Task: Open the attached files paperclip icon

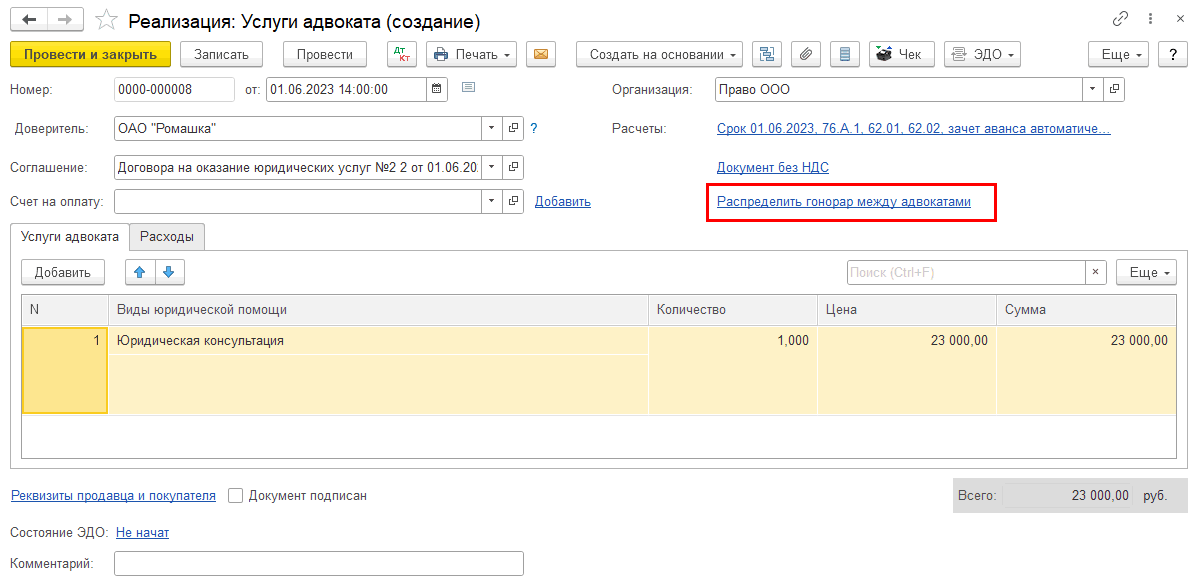Action: point(806,54)
